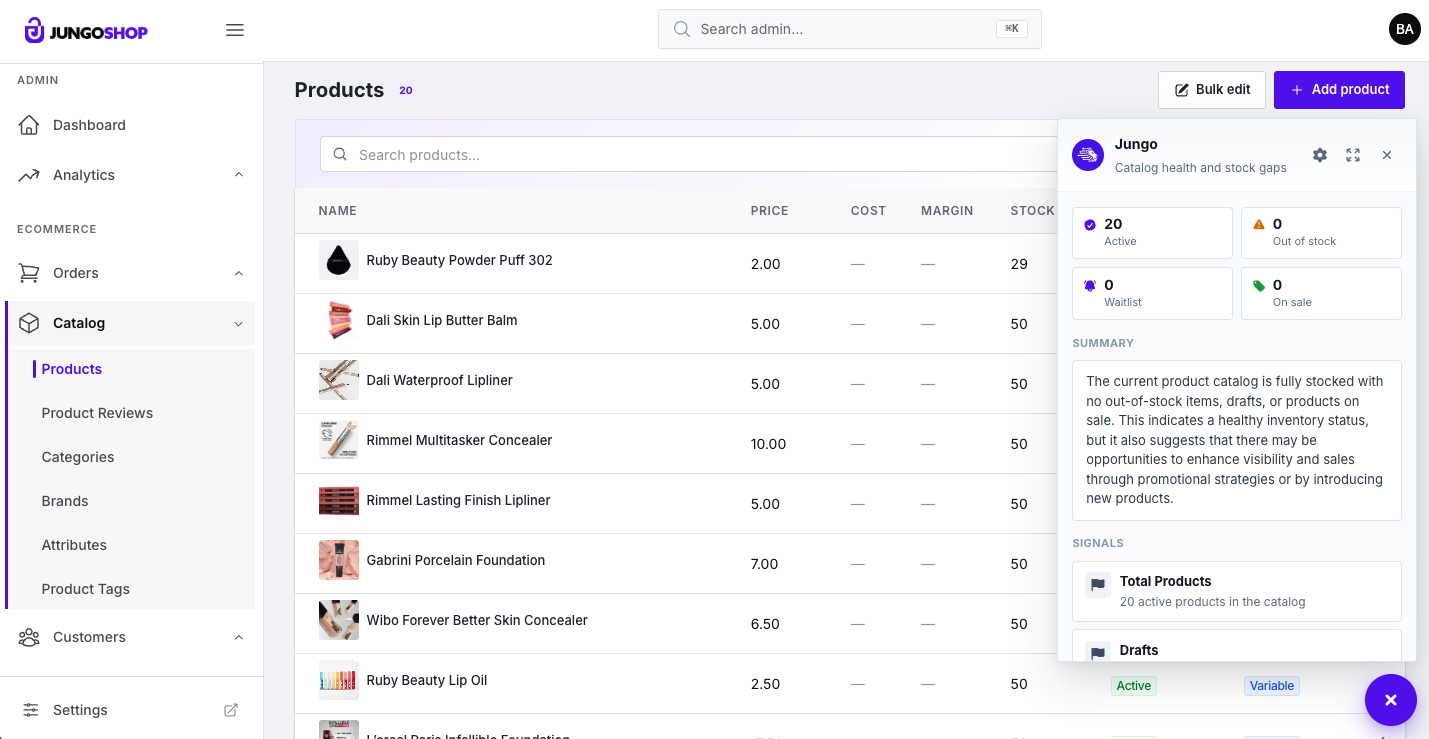Close the Jungo assistant panel
1429x739 pixels.
pyautogui.click(x=1387, y=155)
